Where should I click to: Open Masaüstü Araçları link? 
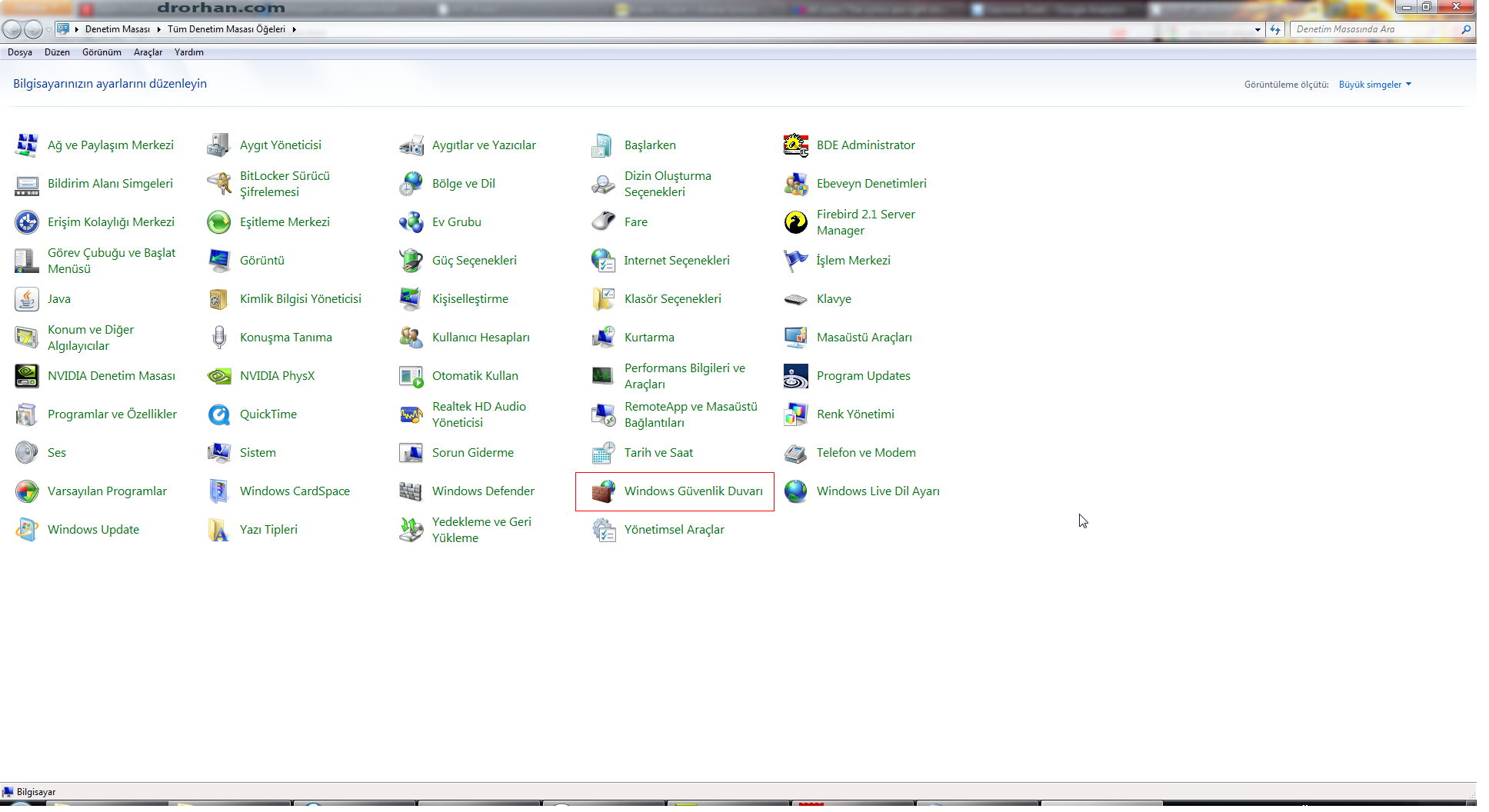pos(864,338)
